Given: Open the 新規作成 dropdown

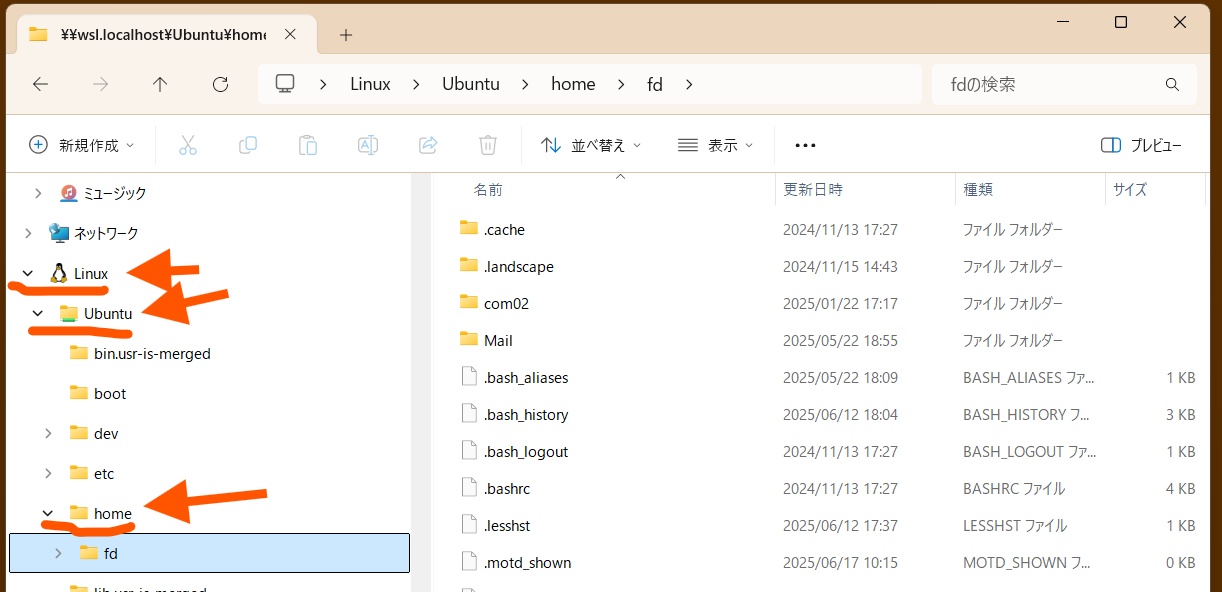Looking at the screenshot, I should pos(82,145).
